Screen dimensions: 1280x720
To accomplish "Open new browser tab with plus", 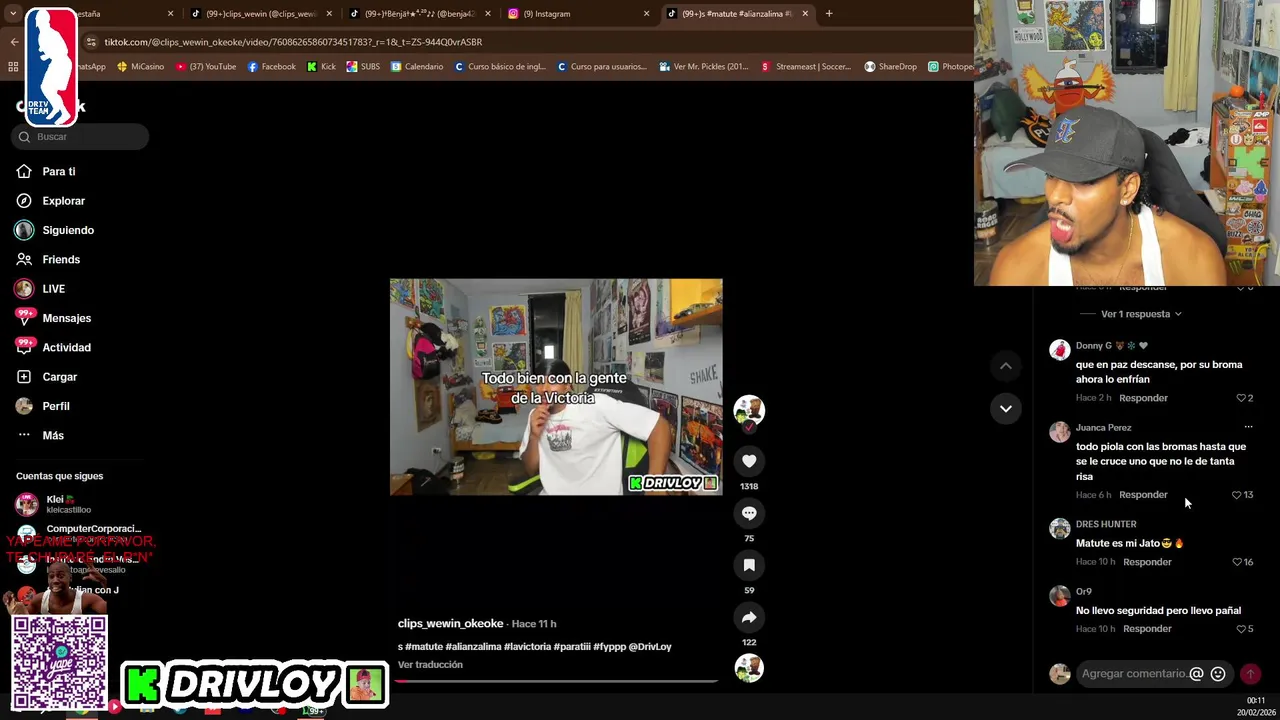I will click(829, 14).
